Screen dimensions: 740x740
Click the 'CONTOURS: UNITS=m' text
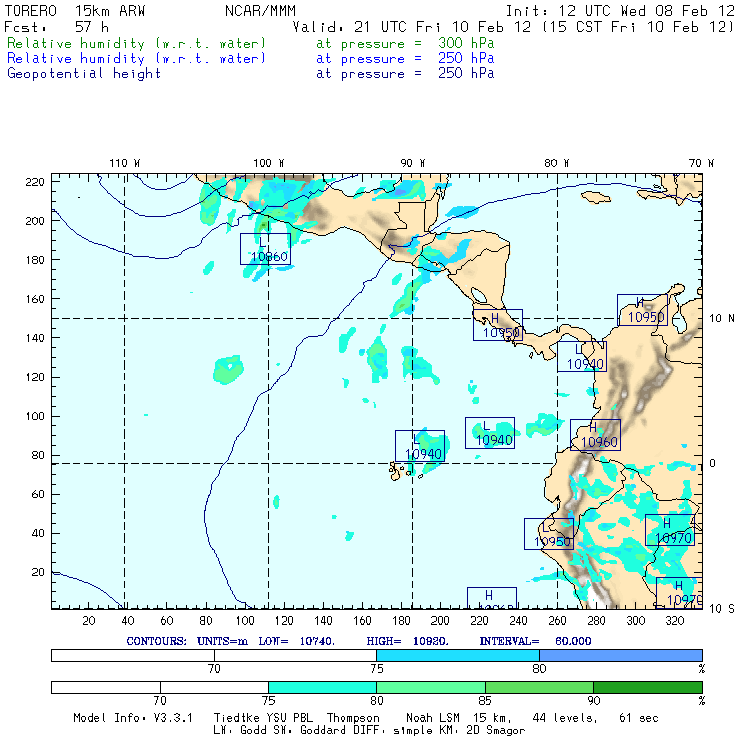[x=187, y=641]
